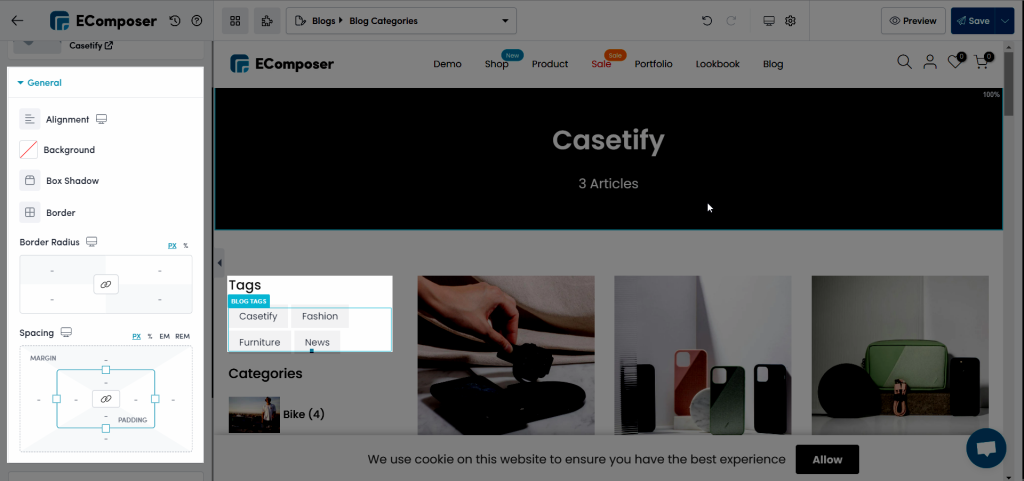Open the account user icon
This screenshot has height=481, width=1024.
[x=930, y=62]
